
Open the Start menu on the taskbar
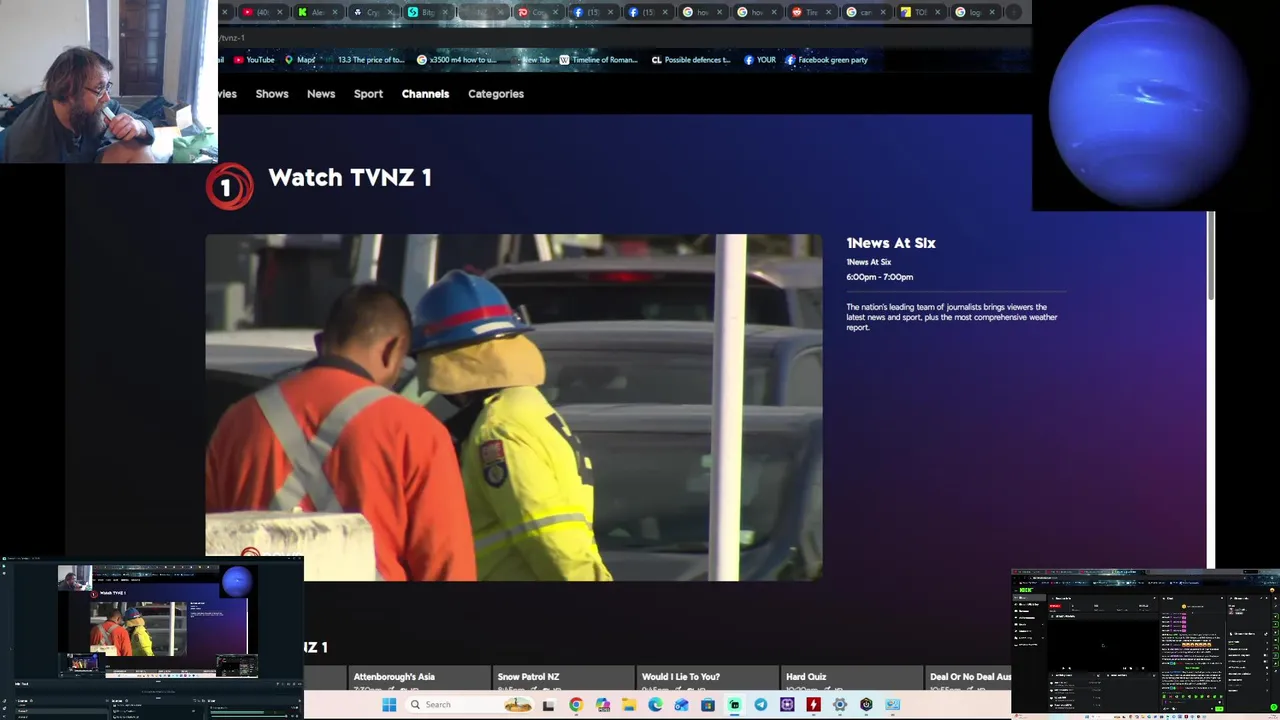click(389, 705)
